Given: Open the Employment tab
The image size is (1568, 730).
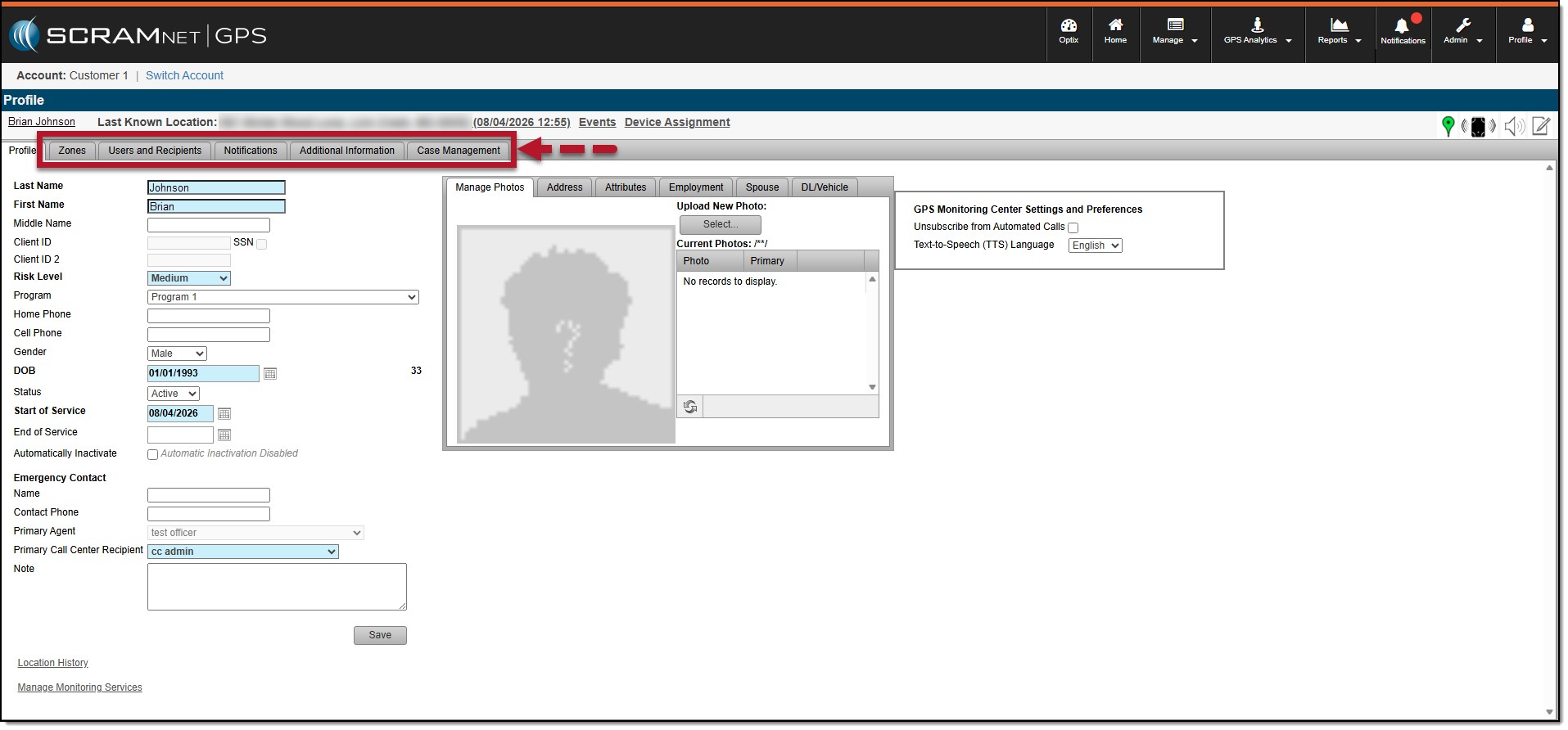Looking at the screenshot, I should (x=696, y=187).
